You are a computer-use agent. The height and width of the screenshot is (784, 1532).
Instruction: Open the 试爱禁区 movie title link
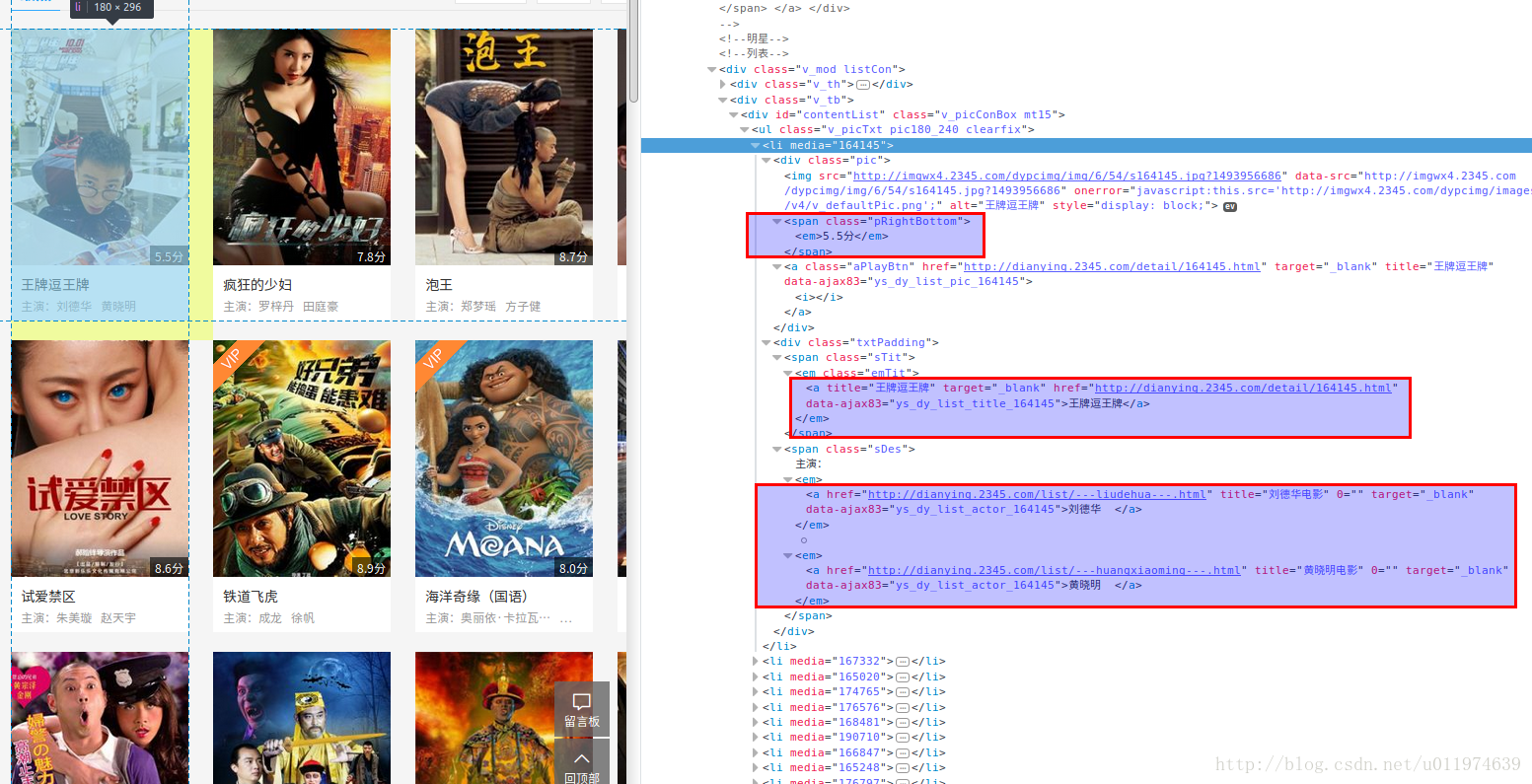click(48, 597)
